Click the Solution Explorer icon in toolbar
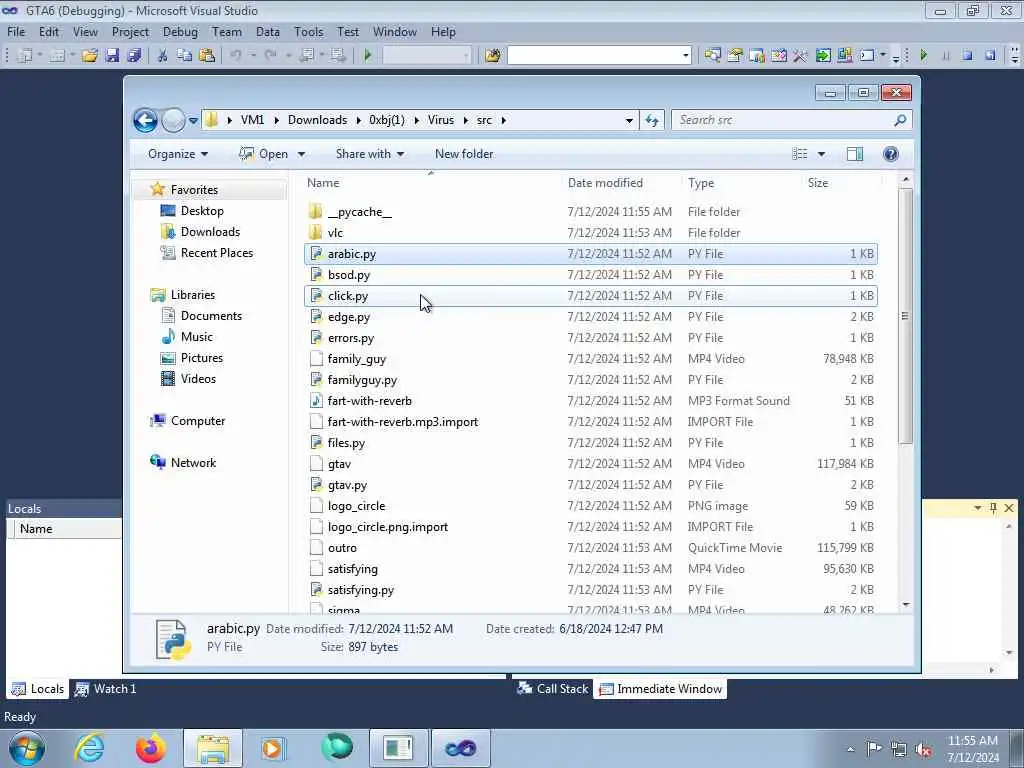 [x=712, y=56]
